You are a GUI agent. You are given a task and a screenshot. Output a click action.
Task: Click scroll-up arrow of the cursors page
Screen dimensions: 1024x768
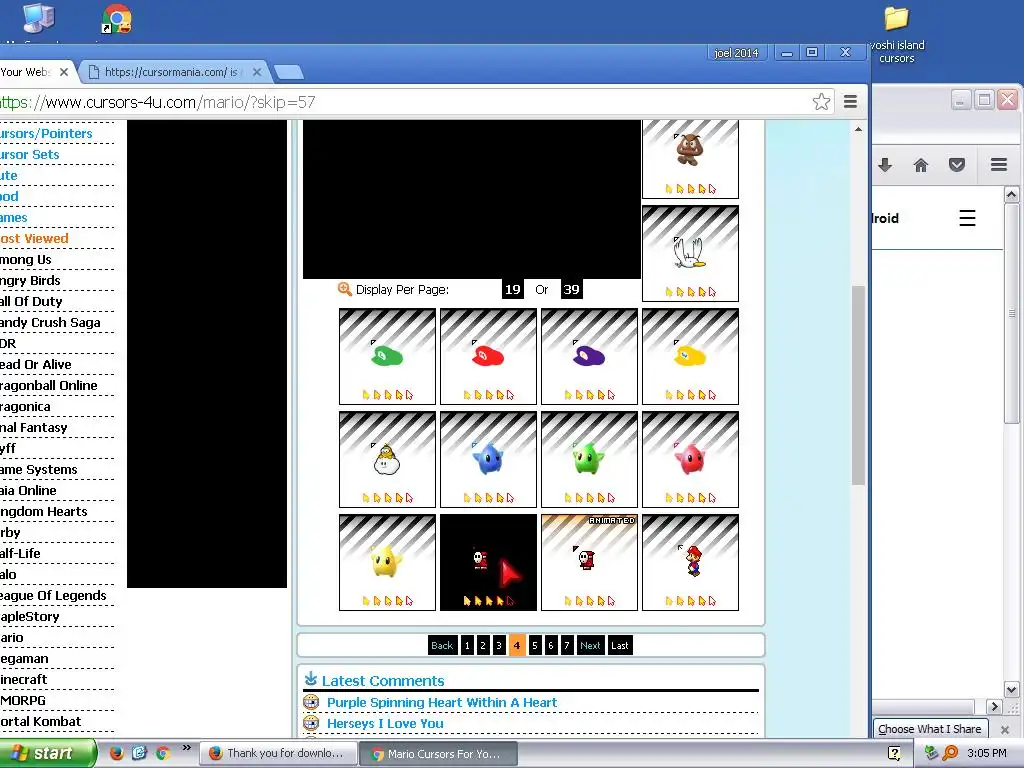click(858, 129)
